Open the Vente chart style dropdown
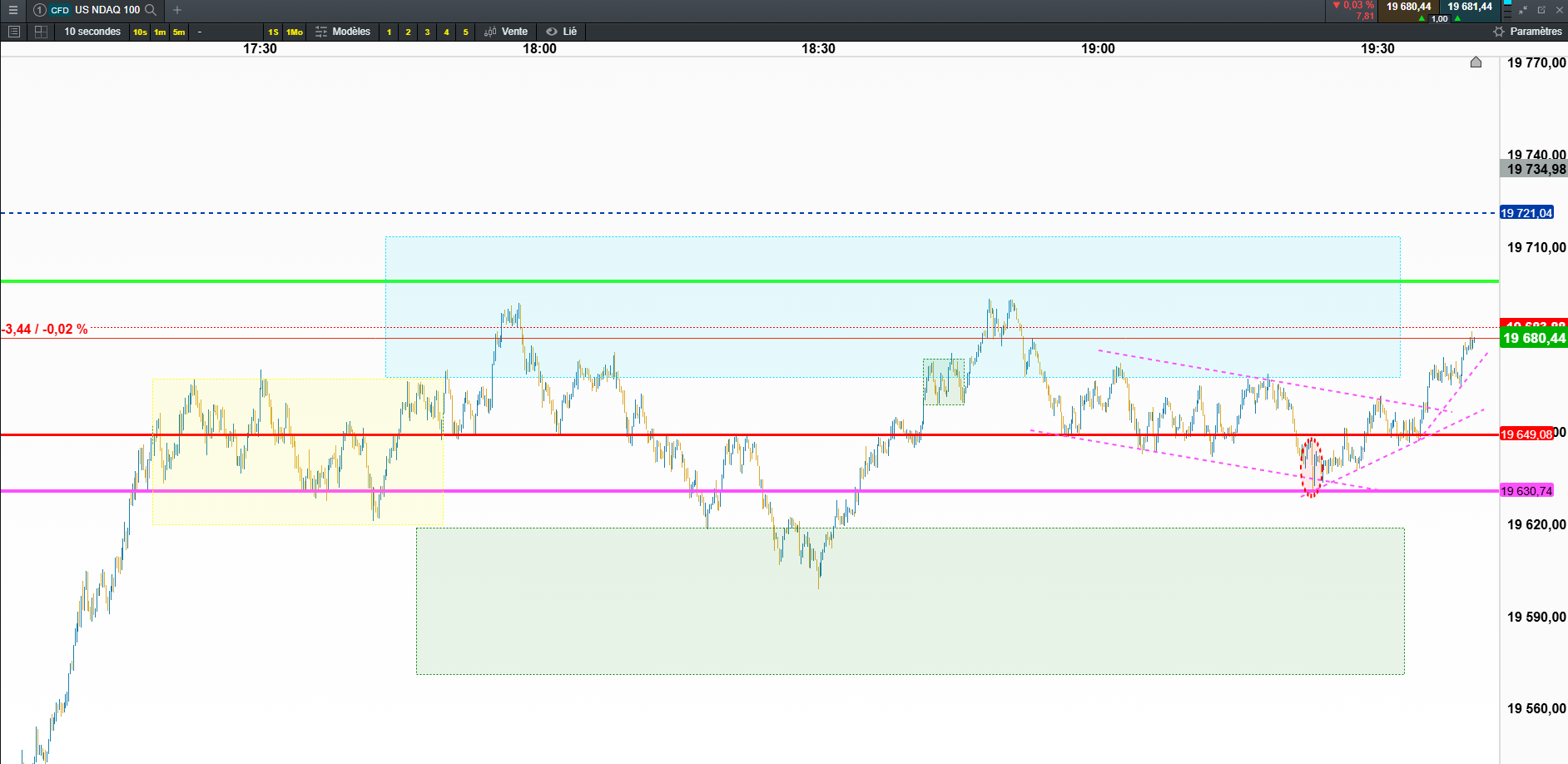This screenshot has width=1568, height=764. pyautogui.click(x=506, y=32)
